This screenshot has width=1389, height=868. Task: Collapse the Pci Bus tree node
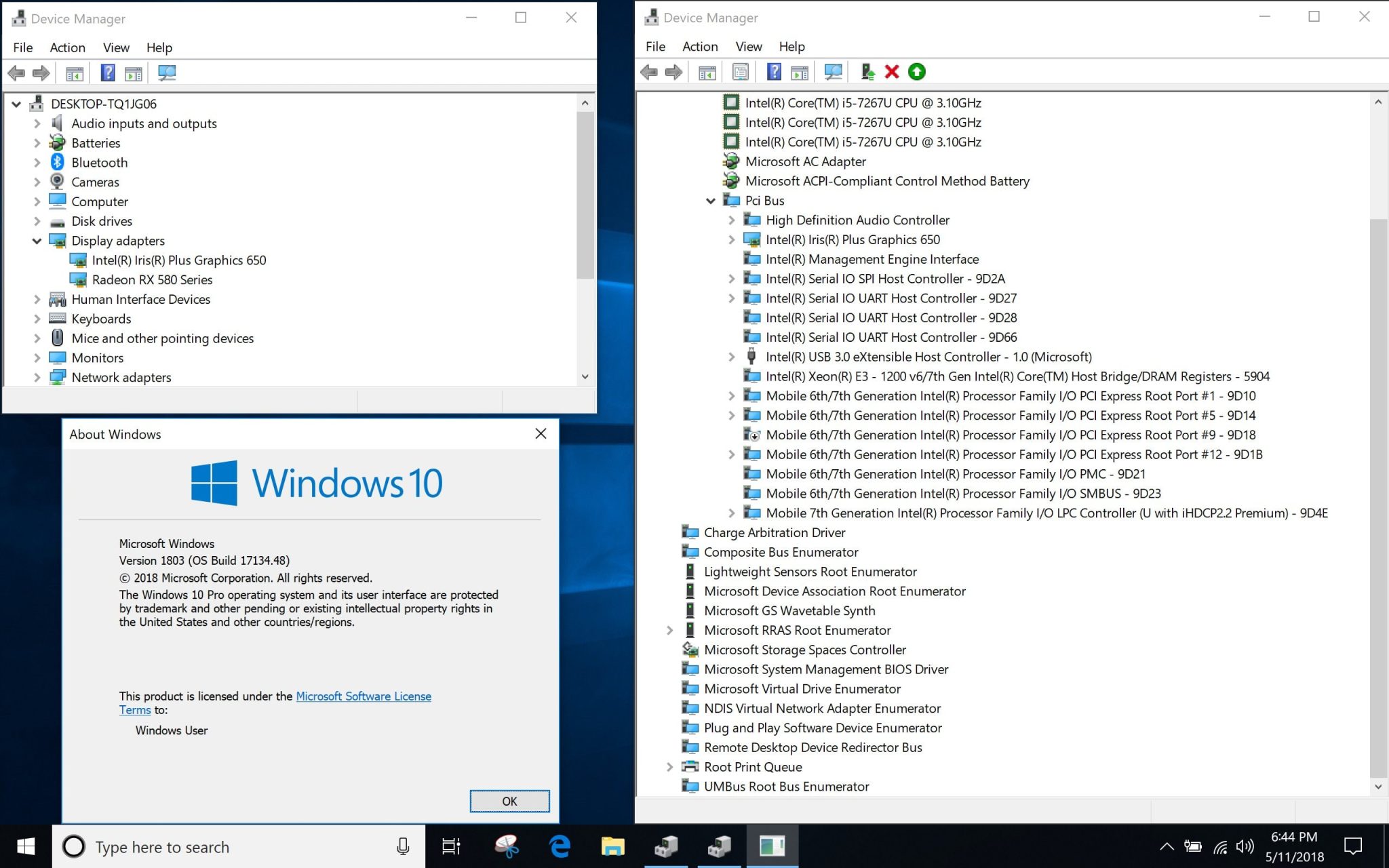710,201
